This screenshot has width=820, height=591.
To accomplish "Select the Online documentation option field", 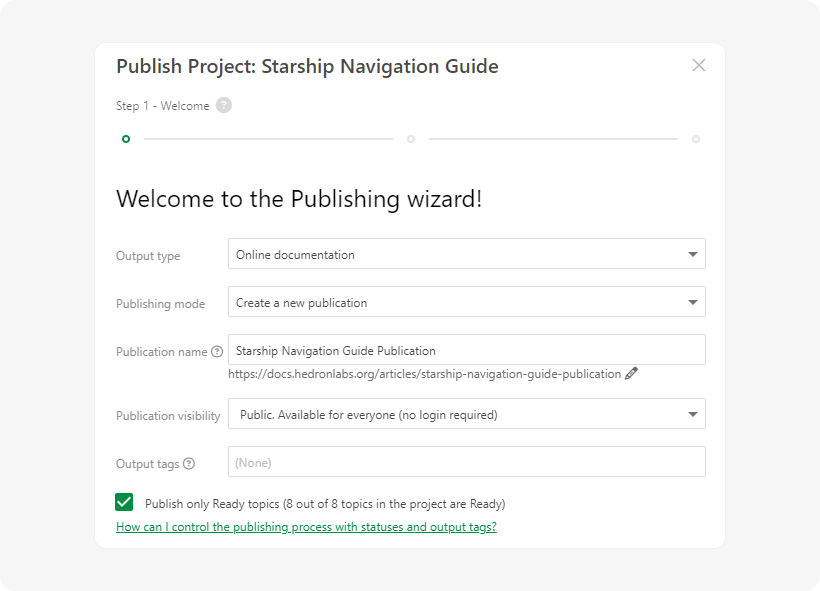I will coord(400,254).
